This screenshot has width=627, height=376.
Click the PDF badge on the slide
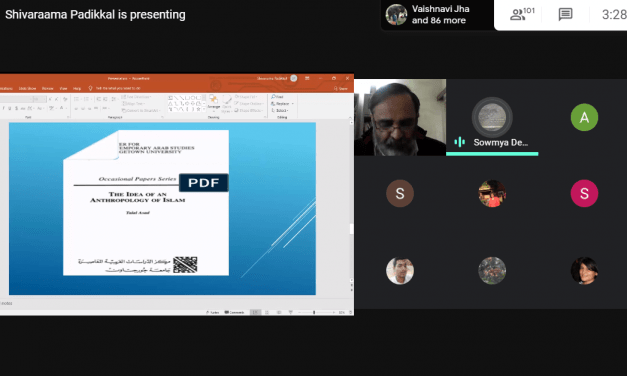(x=204, y=182)
